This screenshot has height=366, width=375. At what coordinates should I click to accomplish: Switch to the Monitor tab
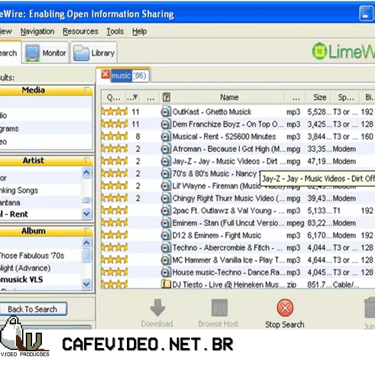(x=45, y=53)
